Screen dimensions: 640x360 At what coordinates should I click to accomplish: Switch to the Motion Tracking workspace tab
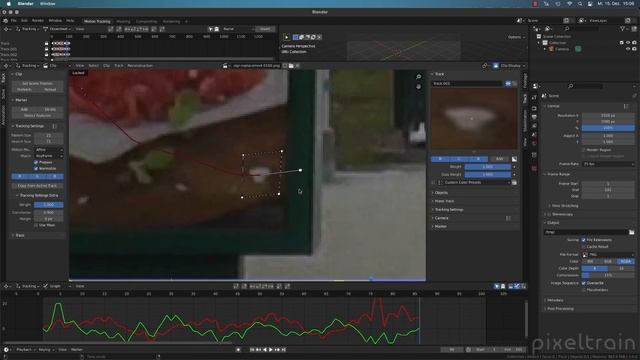[x=97, y=21]
